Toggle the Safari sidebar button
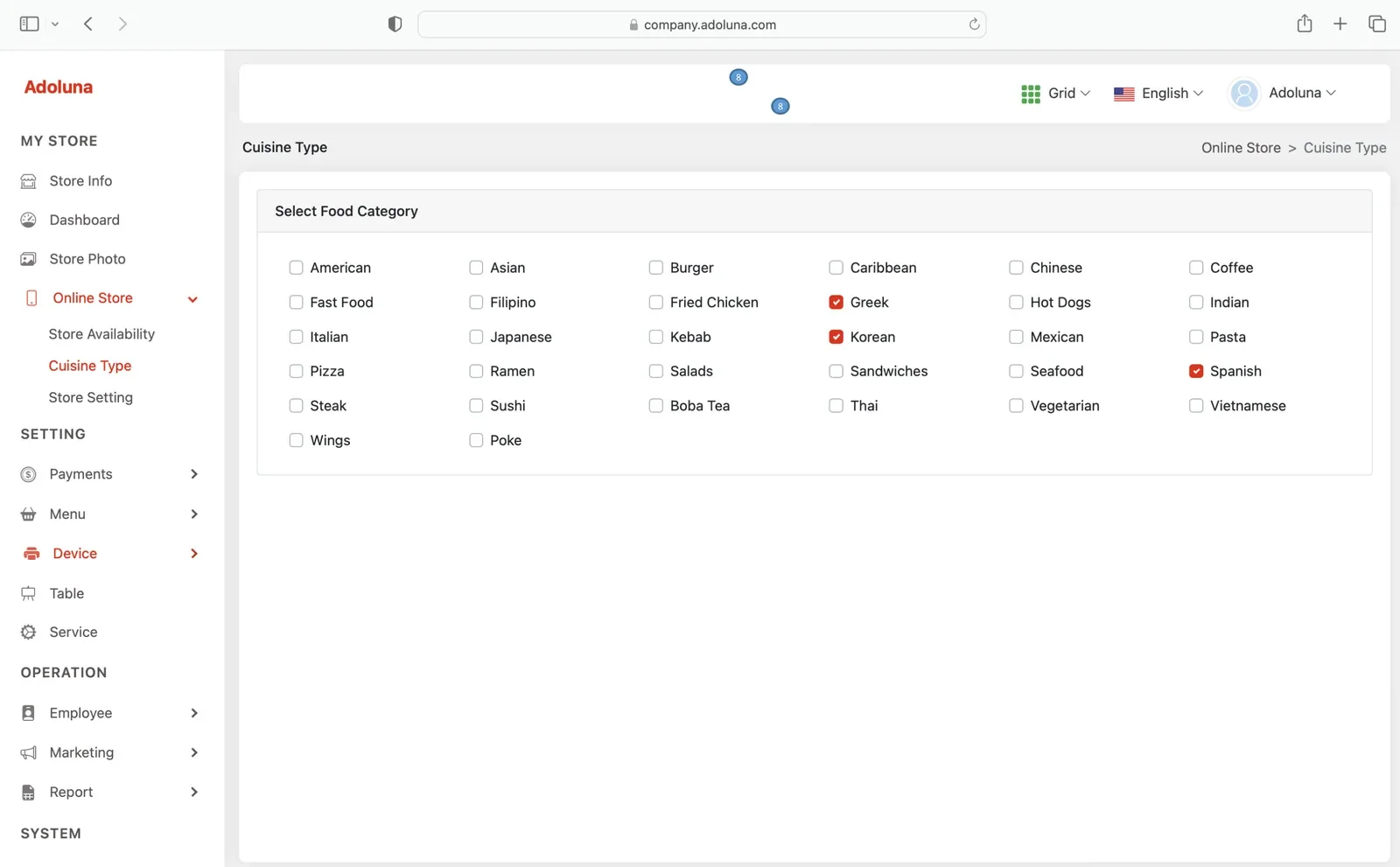 30,24
